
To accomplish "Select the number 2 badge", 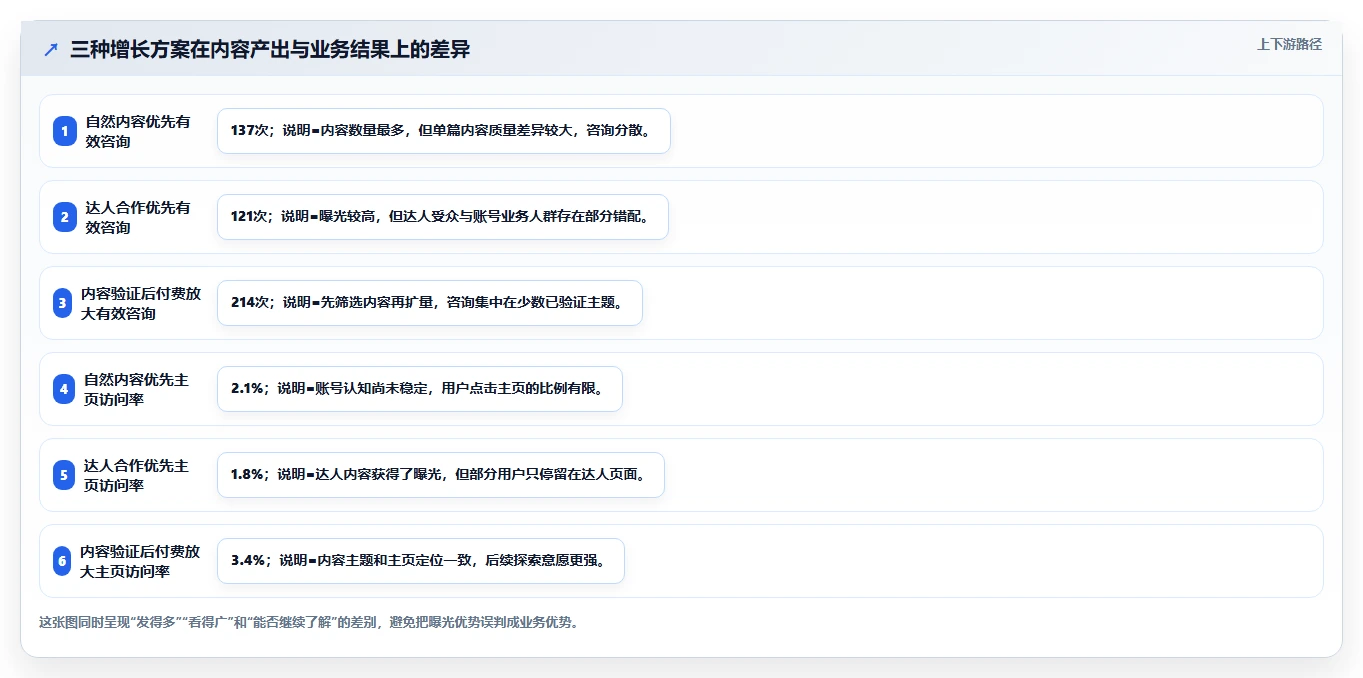I will [x=65, y=217].
